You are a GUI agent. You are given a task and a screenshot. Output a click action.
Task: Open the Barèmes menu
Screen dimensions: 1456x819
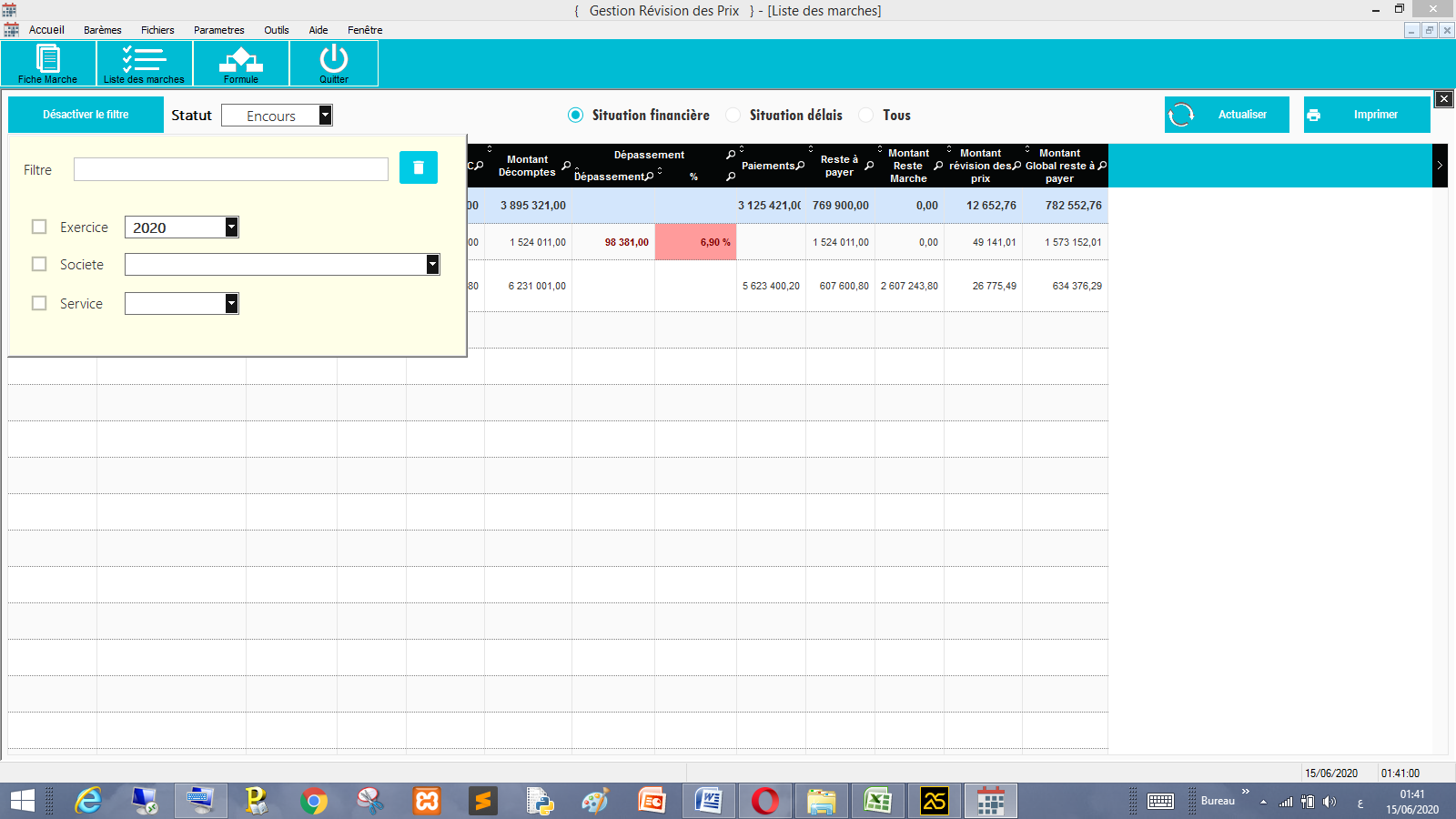point(102,30)
